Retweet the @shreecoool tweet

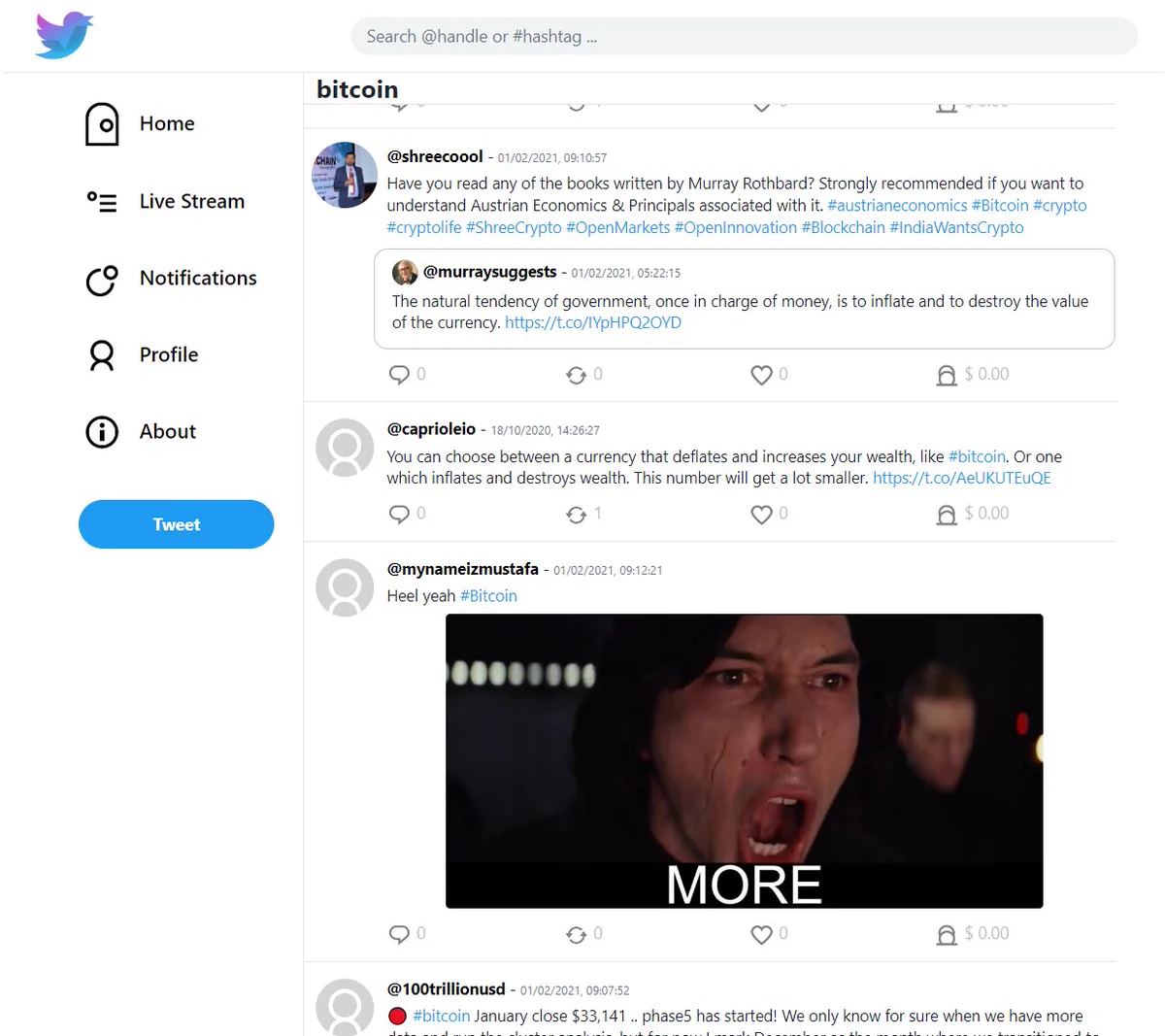click(577, 375)
